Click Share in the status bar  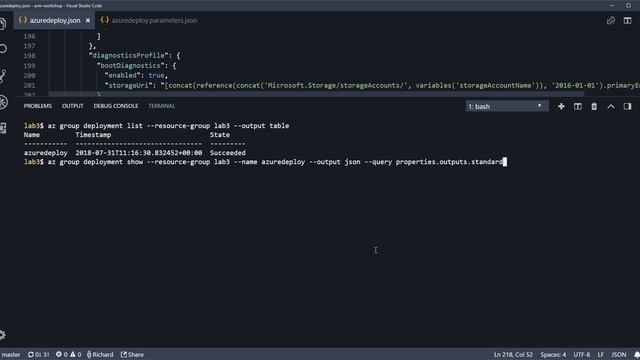pos(132,355)
